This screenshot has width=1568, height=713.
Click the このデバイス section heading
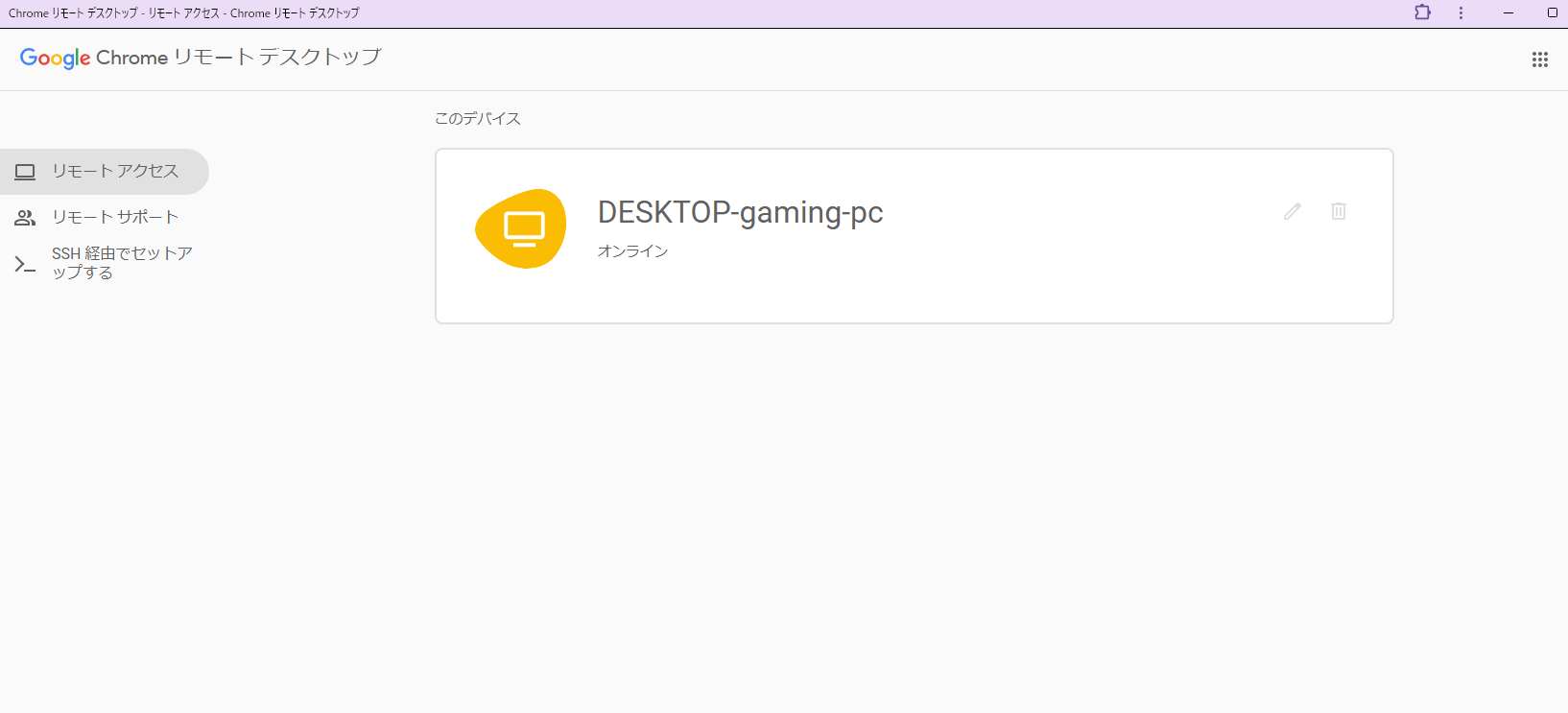478,119
